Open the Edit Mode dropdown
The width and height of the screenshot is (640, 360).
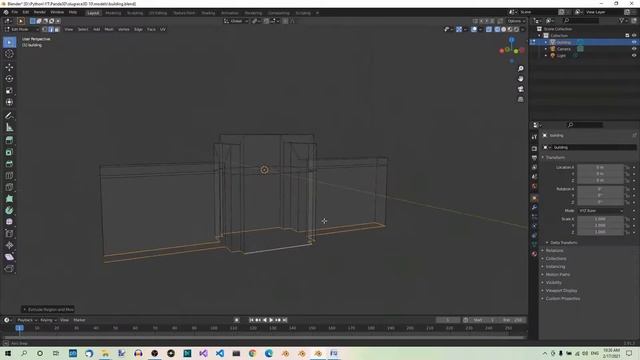21,29
